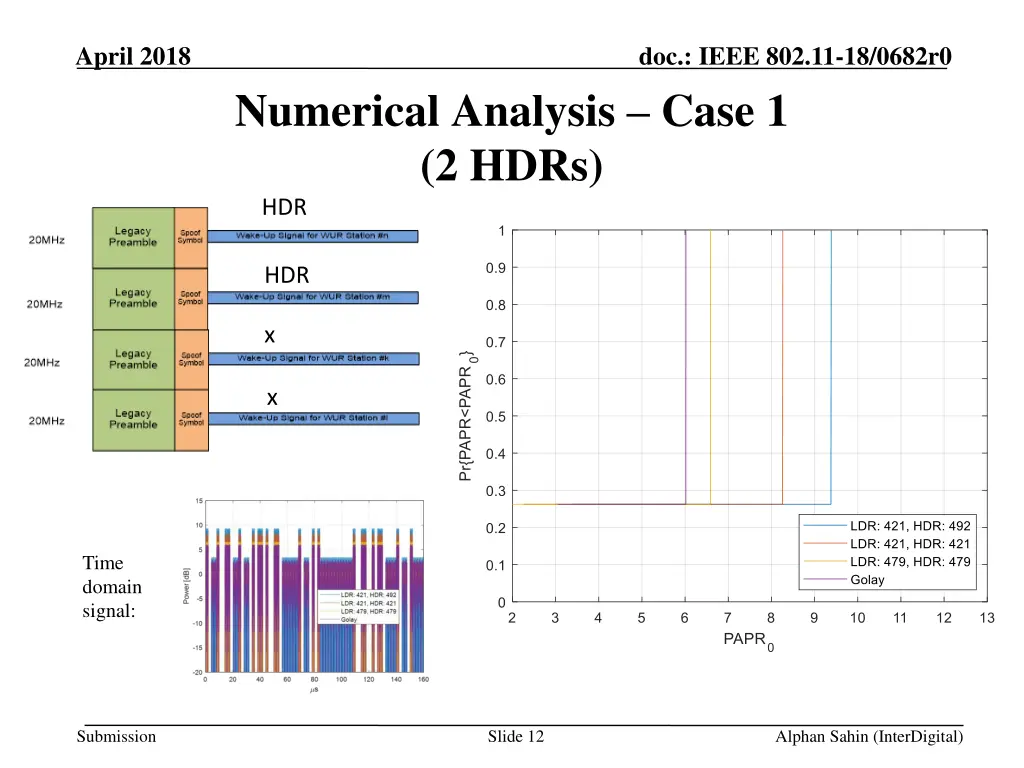Select the Golay entry in main chart legend
This screenshot has width=1024, height=768.
click(x=866, y=580)
